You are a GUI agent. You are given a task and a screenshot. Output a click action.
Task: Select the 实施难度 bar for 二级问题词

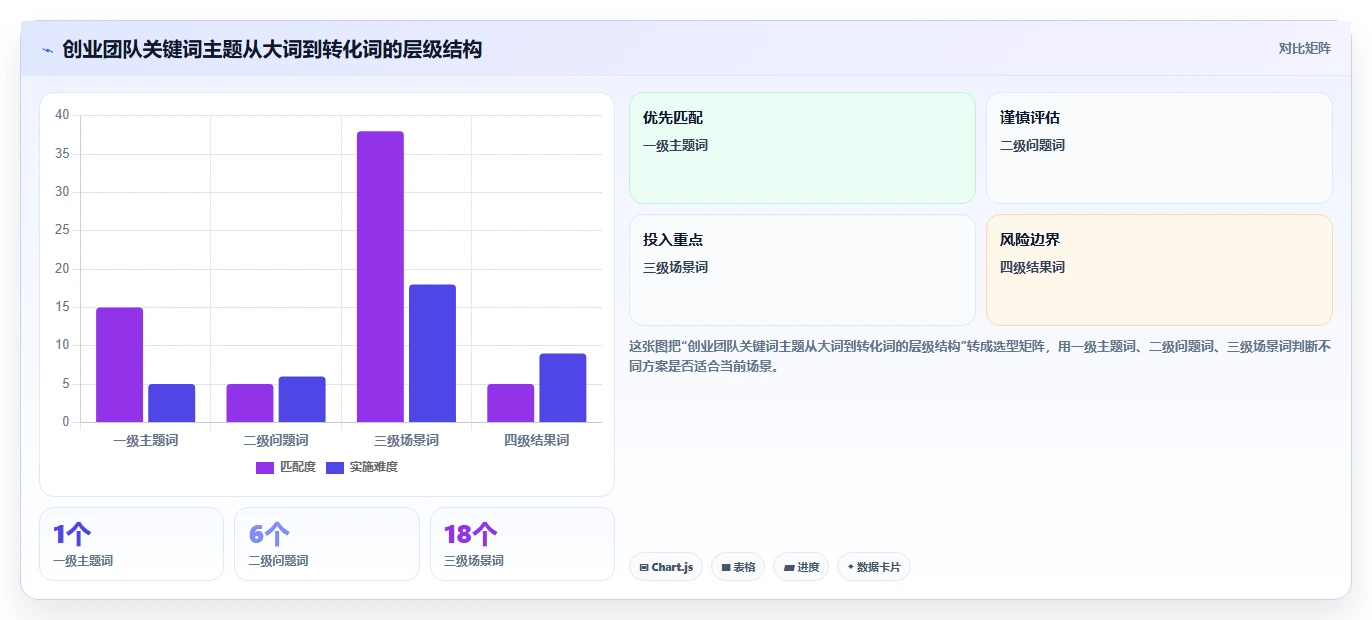(302, 399)
